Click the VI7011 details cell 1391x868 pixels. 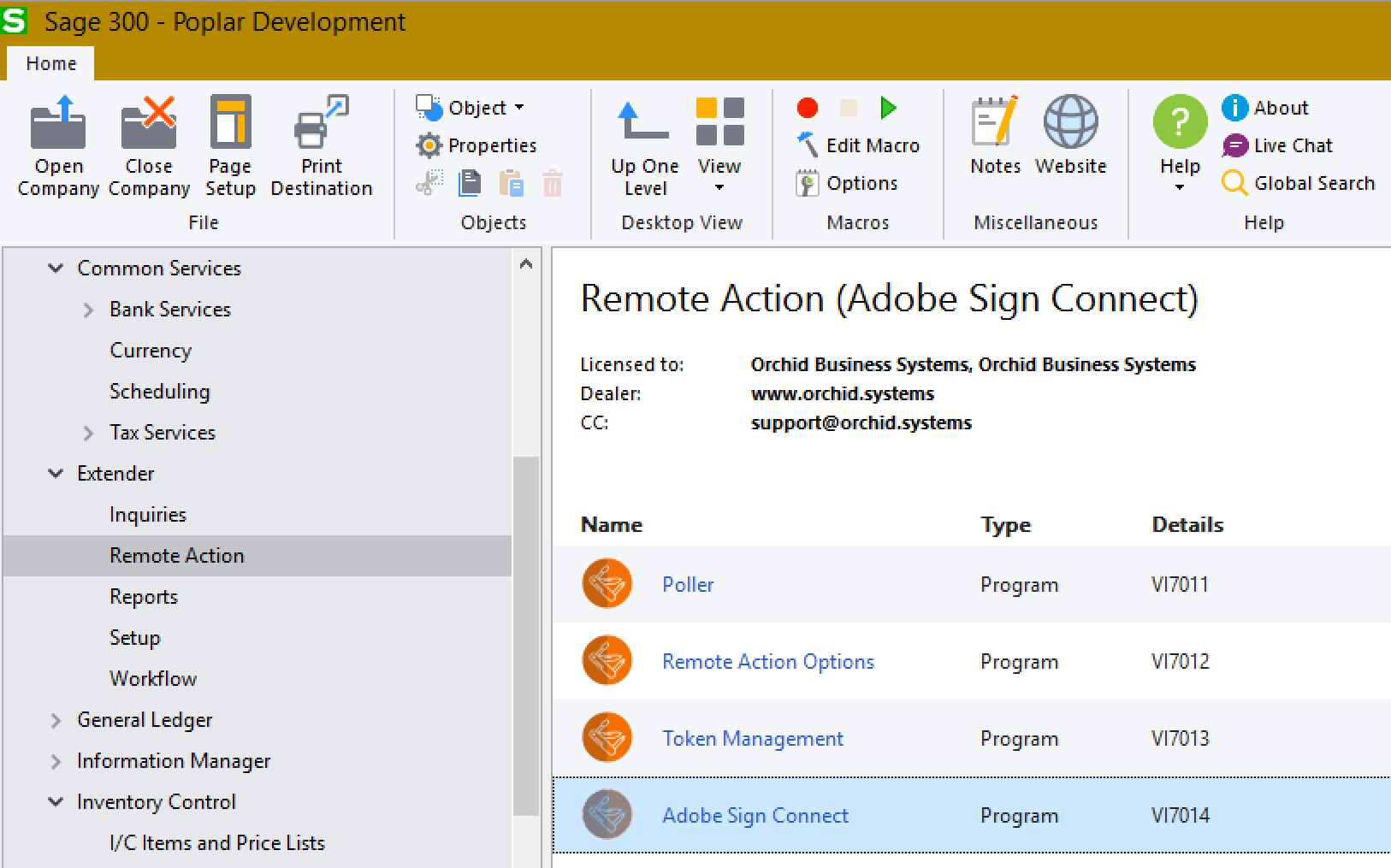pos(1181,585)
